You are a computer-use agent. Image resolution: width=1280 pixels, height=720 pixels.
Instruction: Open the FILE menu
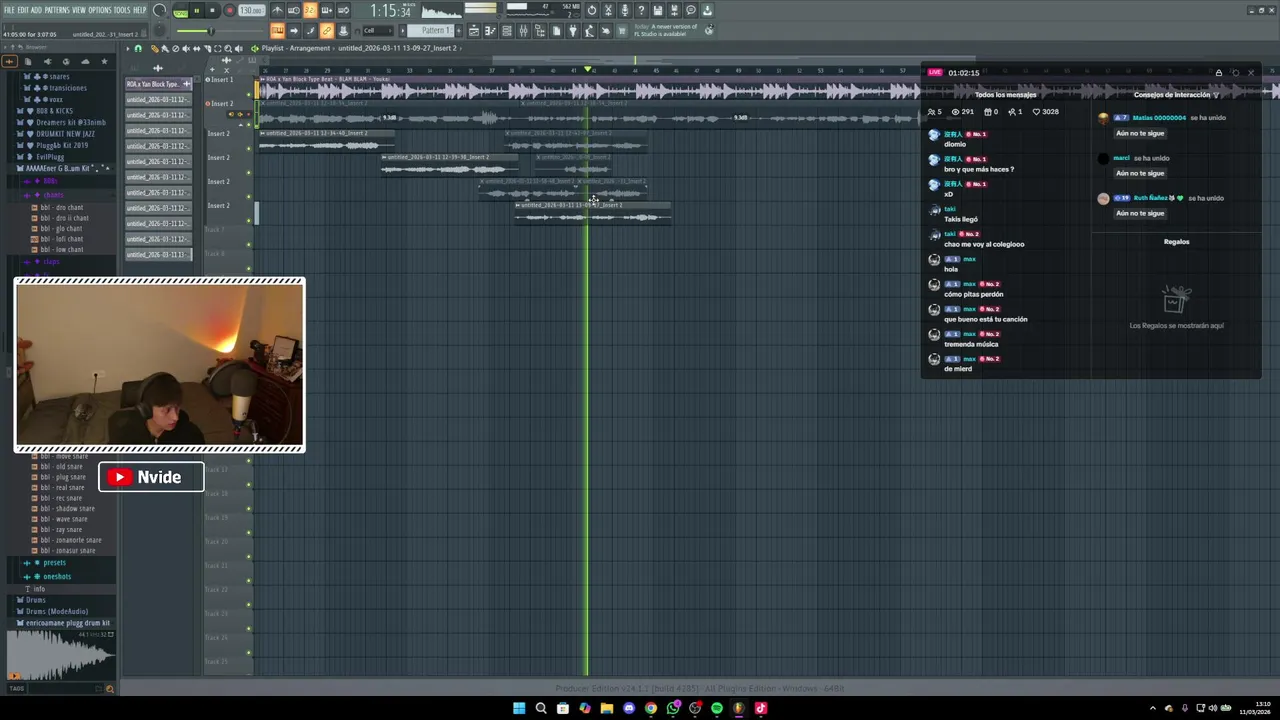point(9,10)
